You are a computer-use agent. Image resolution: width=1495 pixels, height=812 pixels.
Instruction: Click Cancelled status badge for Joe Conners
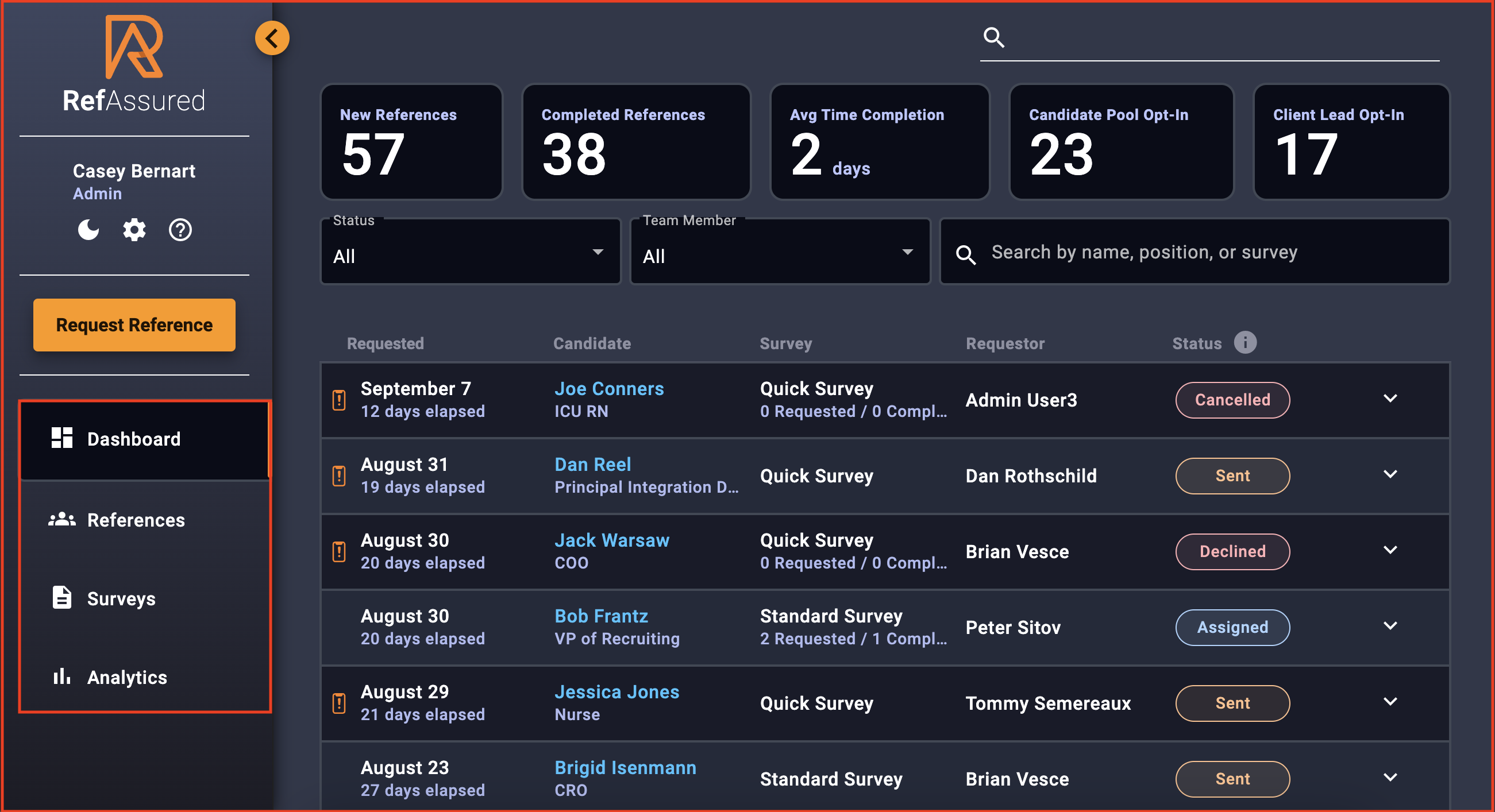pos(1232,400)
